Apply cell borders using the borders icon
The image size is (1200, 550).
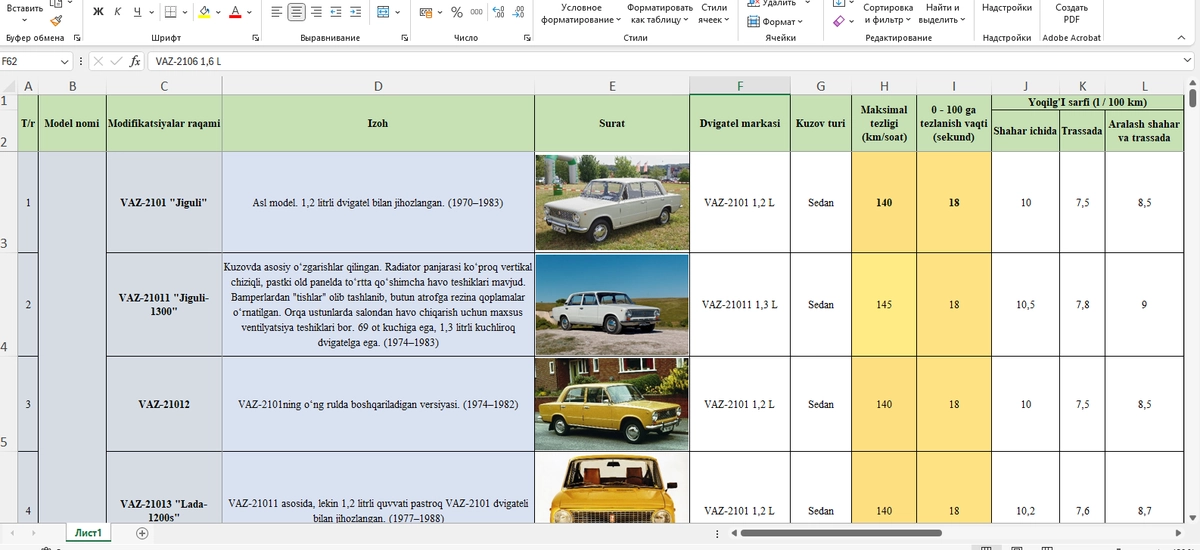pos(171,12)
